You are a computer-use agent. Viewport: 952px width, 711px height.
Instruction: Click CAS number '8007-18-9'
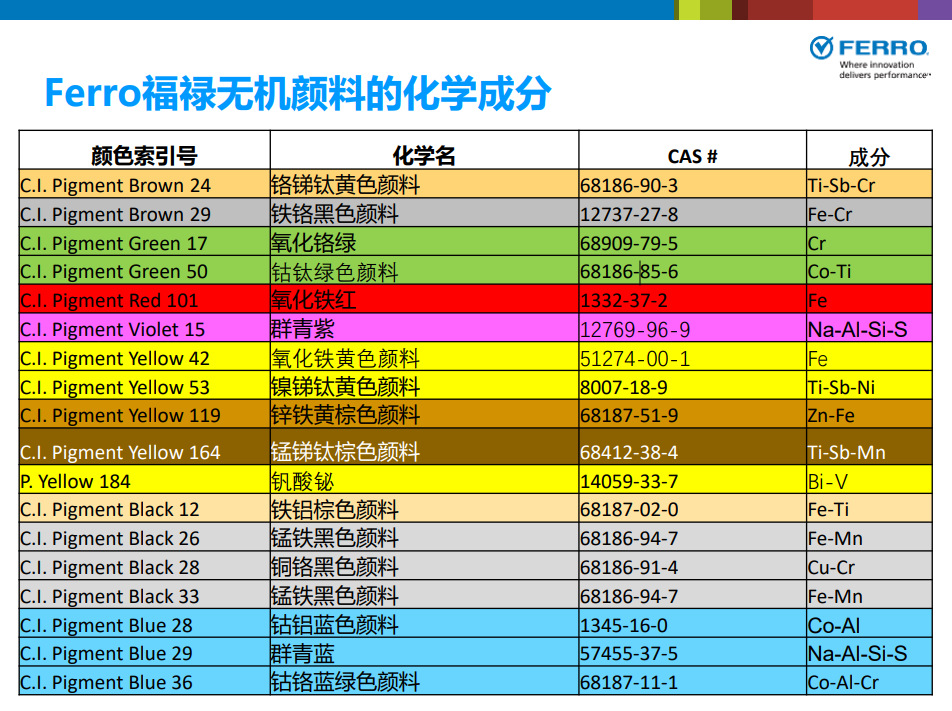click(x=624, y=387)
